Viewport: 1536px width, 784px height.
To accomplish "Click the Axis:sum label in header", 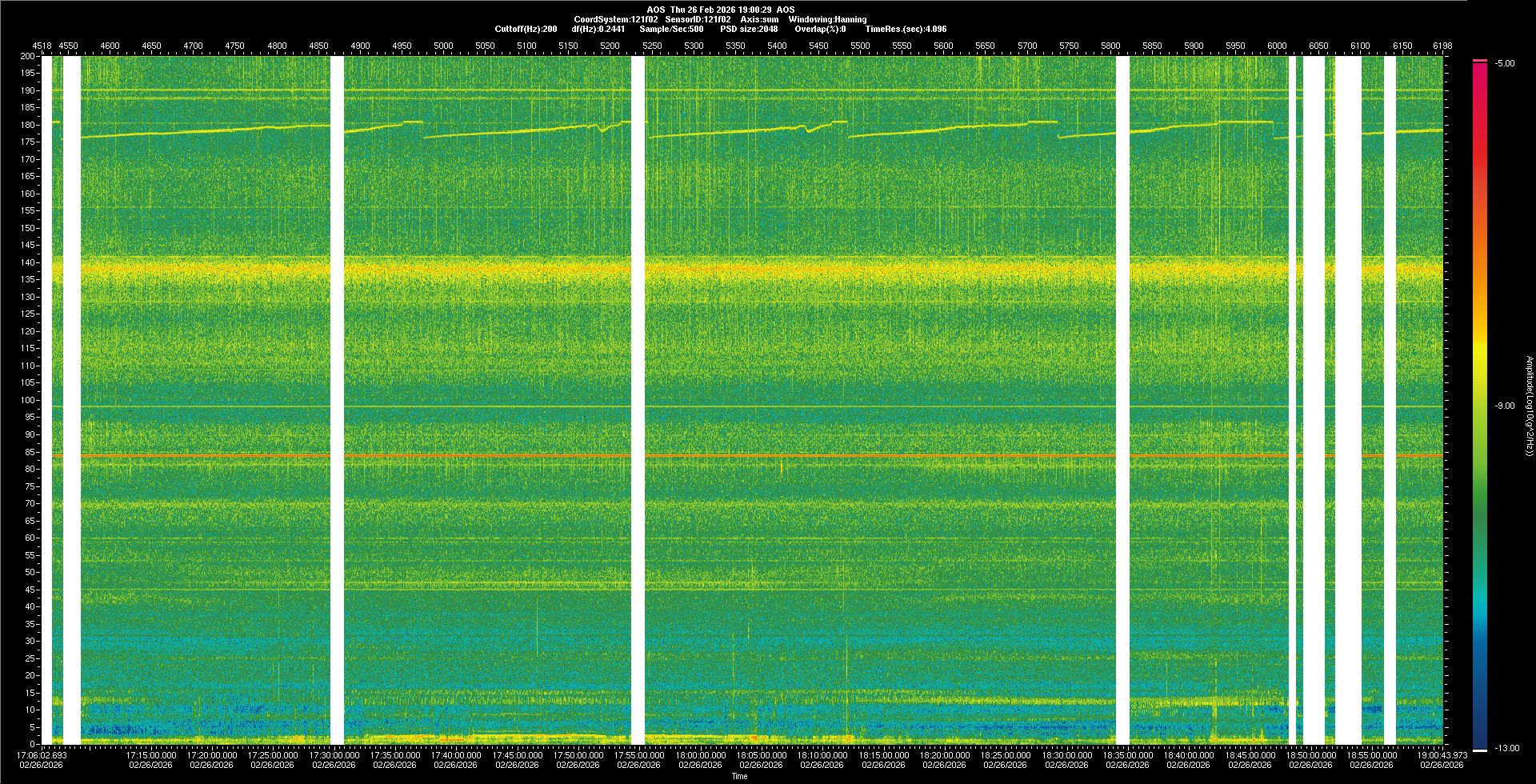I will 759,19.
